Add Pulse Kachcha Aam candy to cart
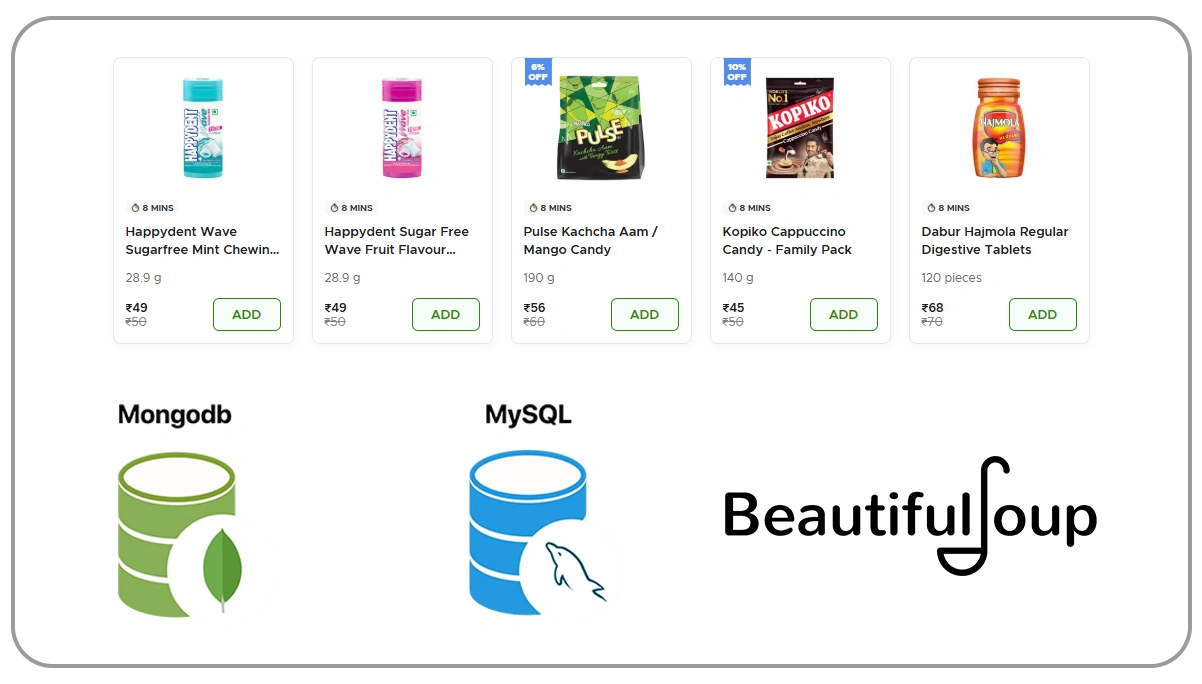Viewport: 1202px width, 684px height. point(644,314)
